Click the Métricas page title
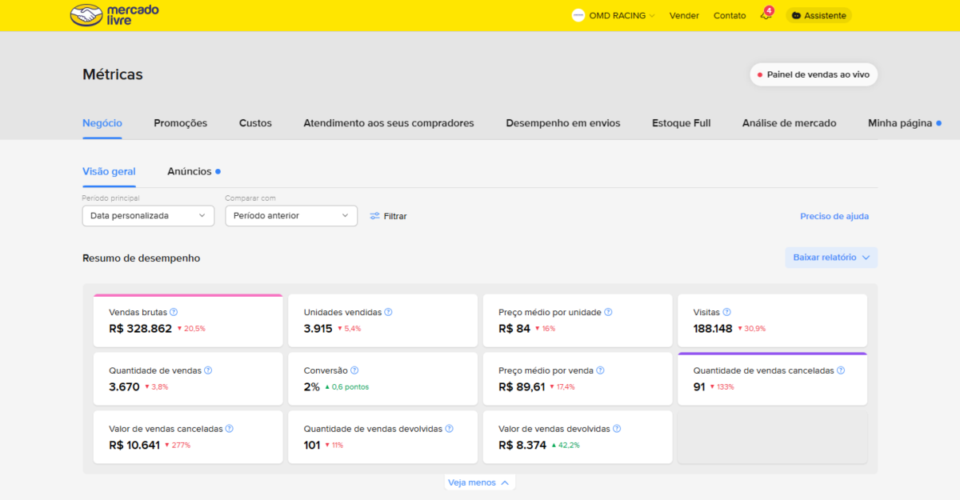This screenshot has height=500, width=960. (x=113, y=75)
